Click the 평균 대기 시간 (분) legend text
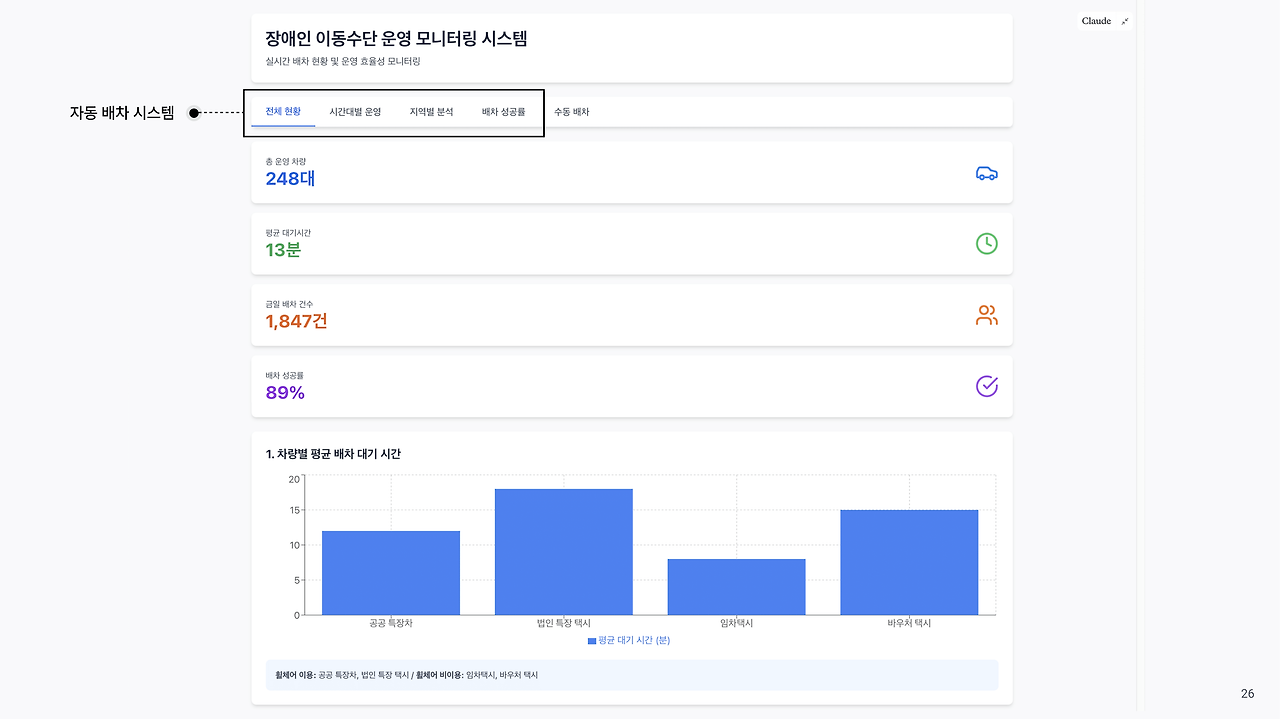 coord(634,641)
